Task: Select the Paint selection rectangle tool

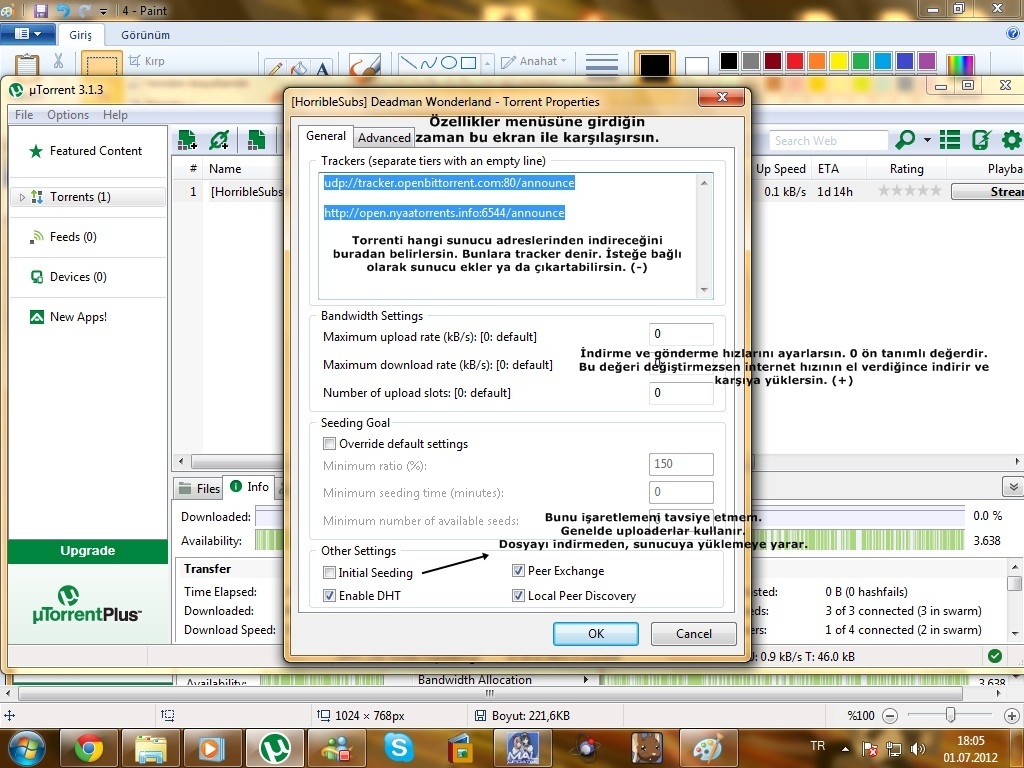Action: point(102,64)
